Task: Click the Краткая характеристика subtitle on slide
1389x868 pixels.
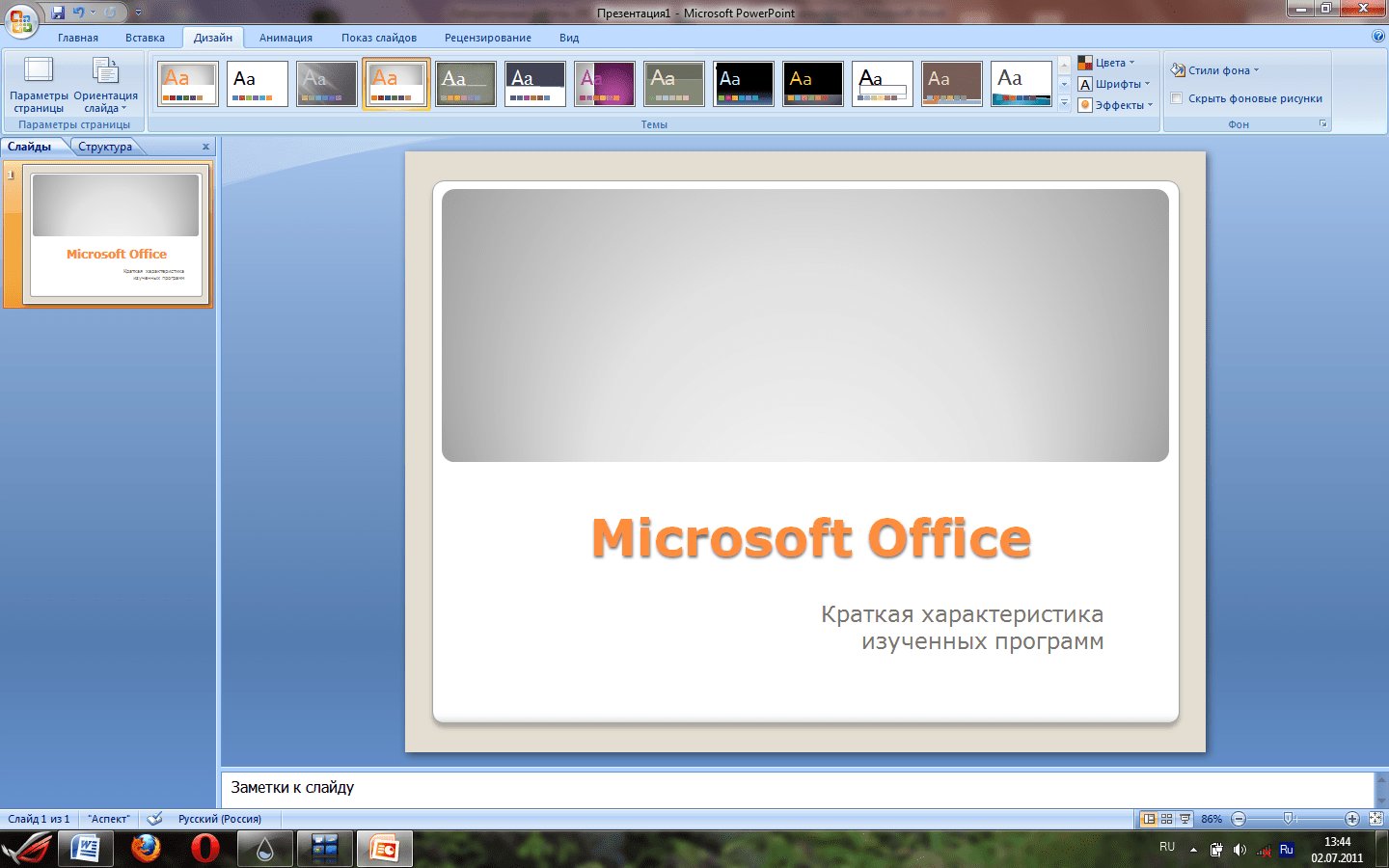Action: 963,628
